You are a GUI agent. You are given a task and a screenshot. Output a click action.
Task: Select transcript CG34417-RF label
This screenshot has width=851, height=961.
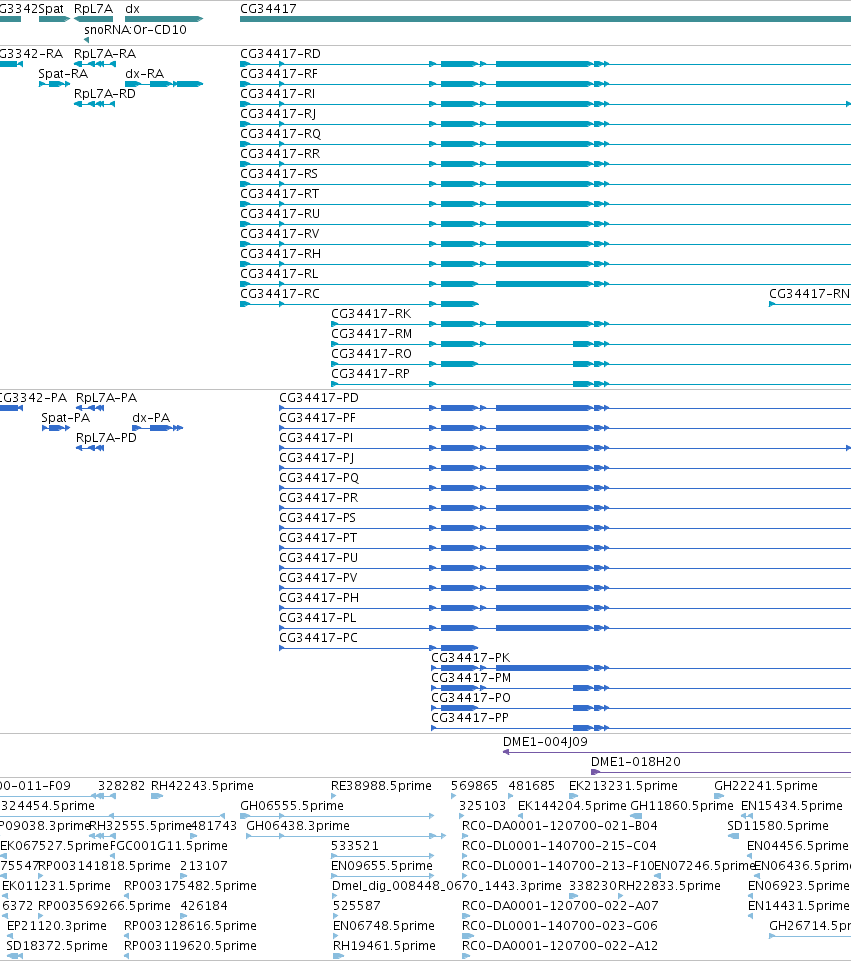pos(279,74)
